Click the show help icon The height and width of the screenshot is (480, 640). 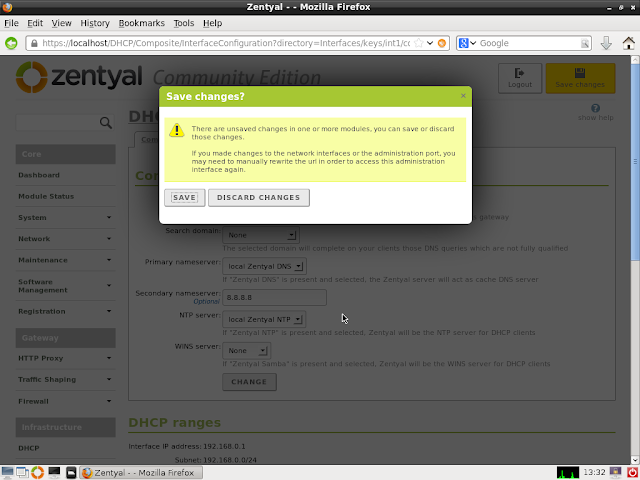point(596,108)
